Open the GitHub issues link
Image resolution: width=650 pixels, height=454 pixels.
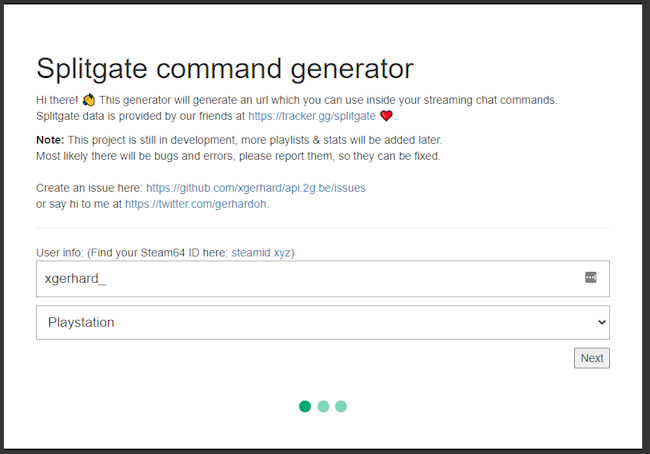(x=256, y=188)
